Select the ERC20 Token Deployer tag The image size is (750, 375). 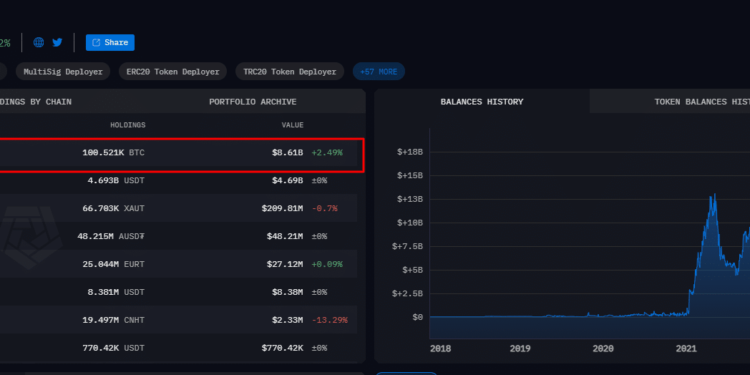point(173,72)
